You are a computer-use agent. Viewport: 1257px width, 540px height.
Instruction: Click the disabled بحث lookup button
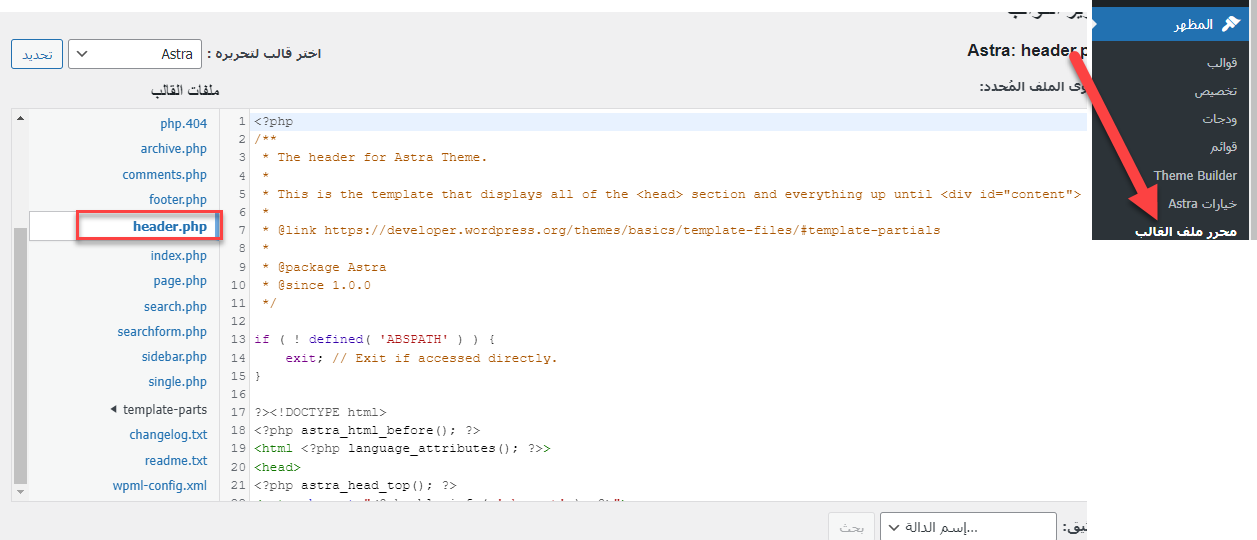(851, 527)
